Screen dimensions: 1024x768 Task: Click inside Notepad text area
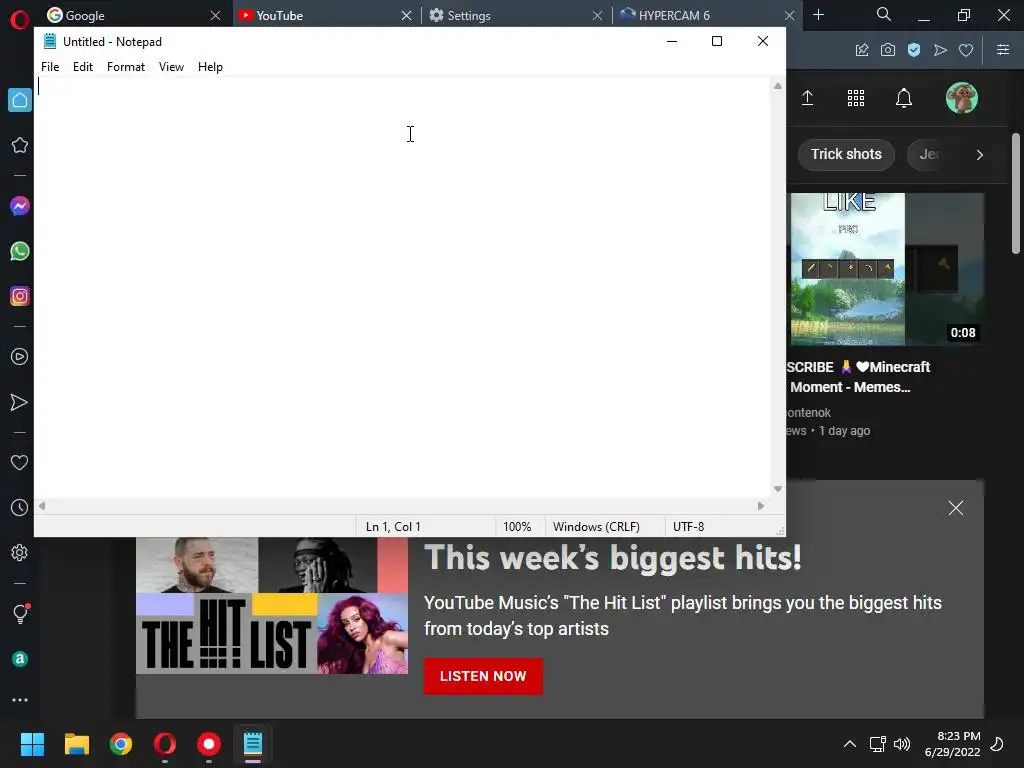coord(403,287)
